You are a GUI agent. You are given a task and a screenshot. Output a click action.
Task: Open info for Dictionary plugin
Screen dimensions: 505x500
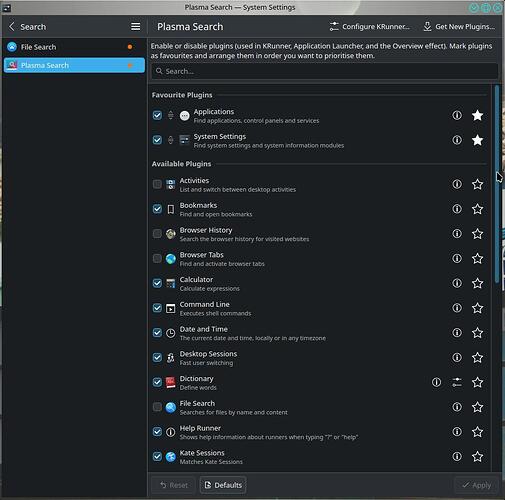click(x=436, y=382)
